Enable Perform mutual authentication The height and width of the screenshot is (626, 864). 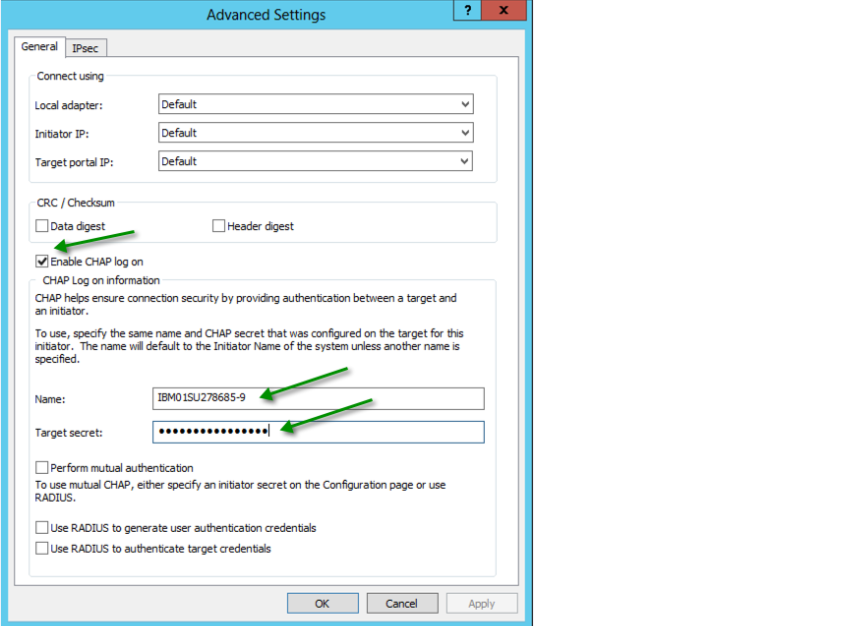[42, 467]
